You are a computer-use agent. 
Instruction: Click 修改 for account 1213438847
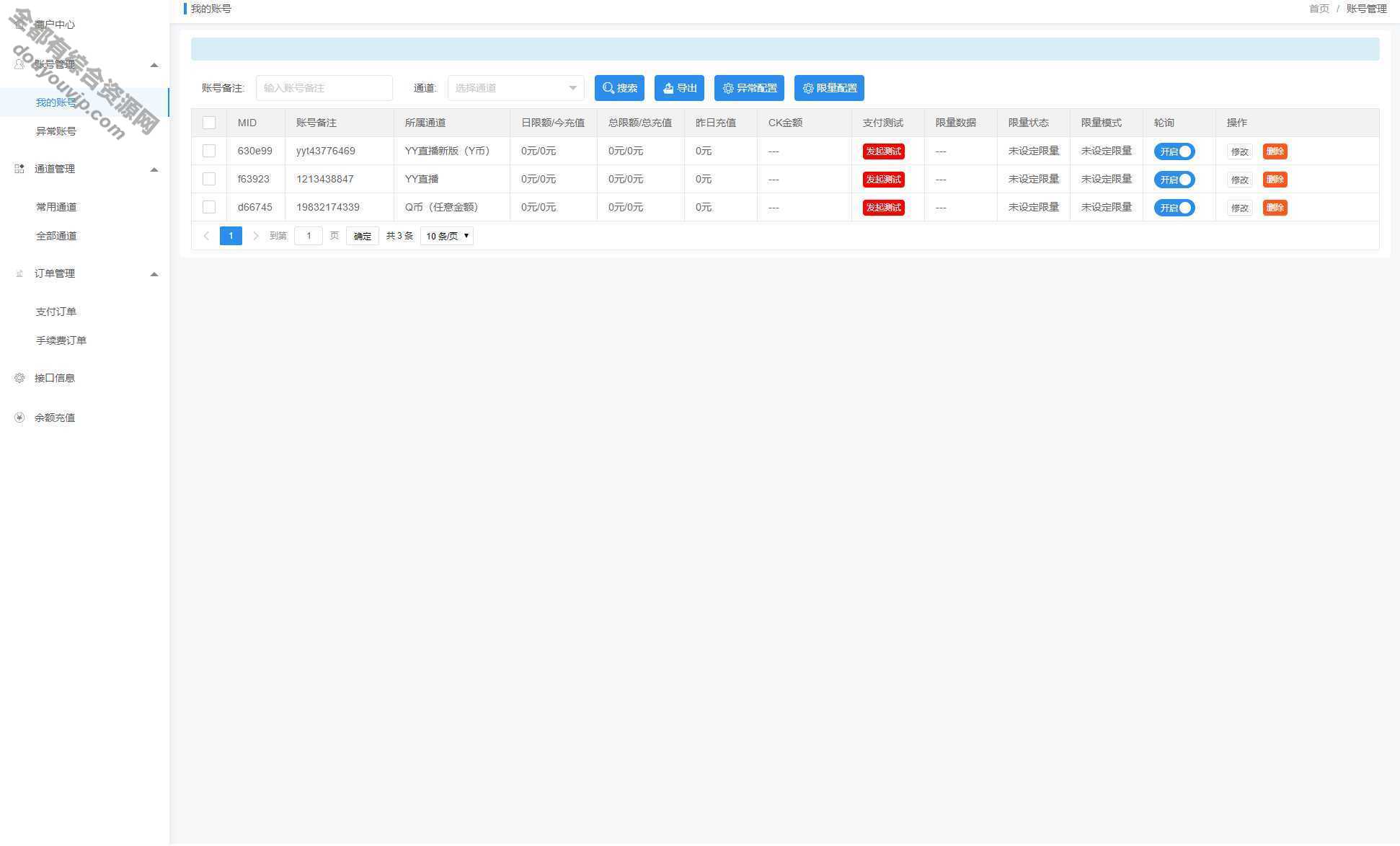(x=1239, y=180)
